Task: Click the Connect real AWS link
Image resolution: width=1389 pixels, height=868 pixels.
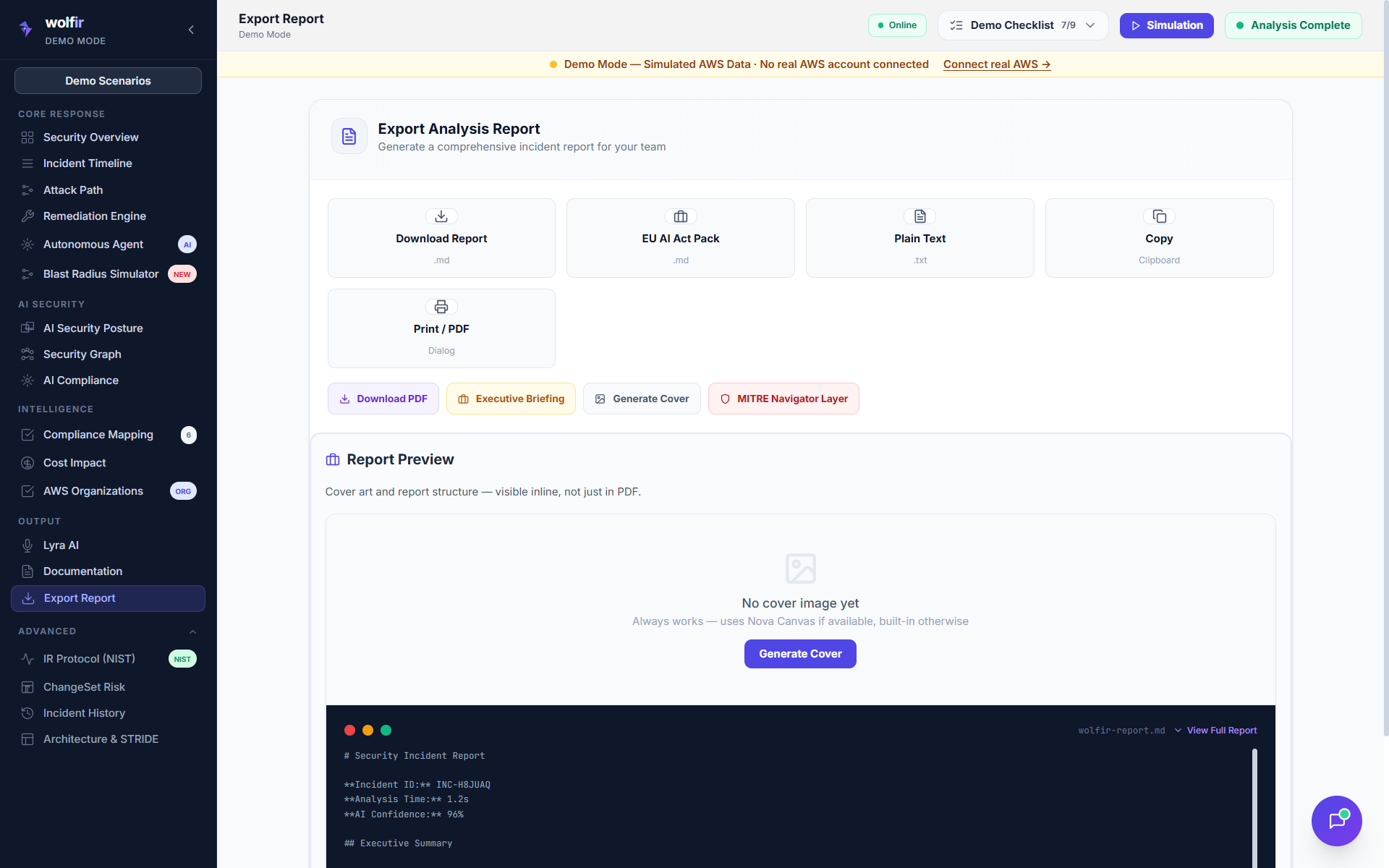Action: pyautogui.click(x=996, y=64)
